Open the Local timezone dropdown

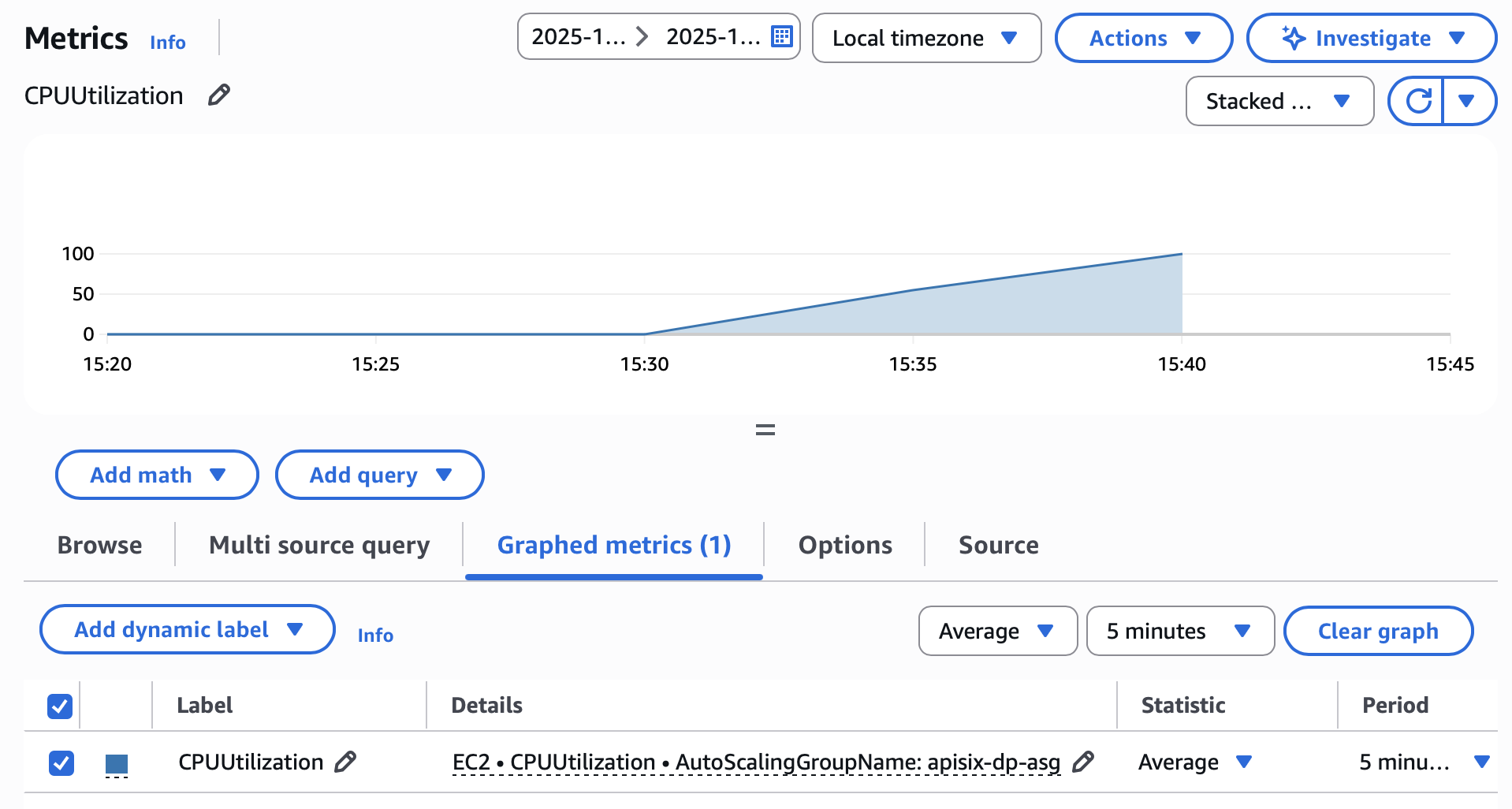point(926,37)
